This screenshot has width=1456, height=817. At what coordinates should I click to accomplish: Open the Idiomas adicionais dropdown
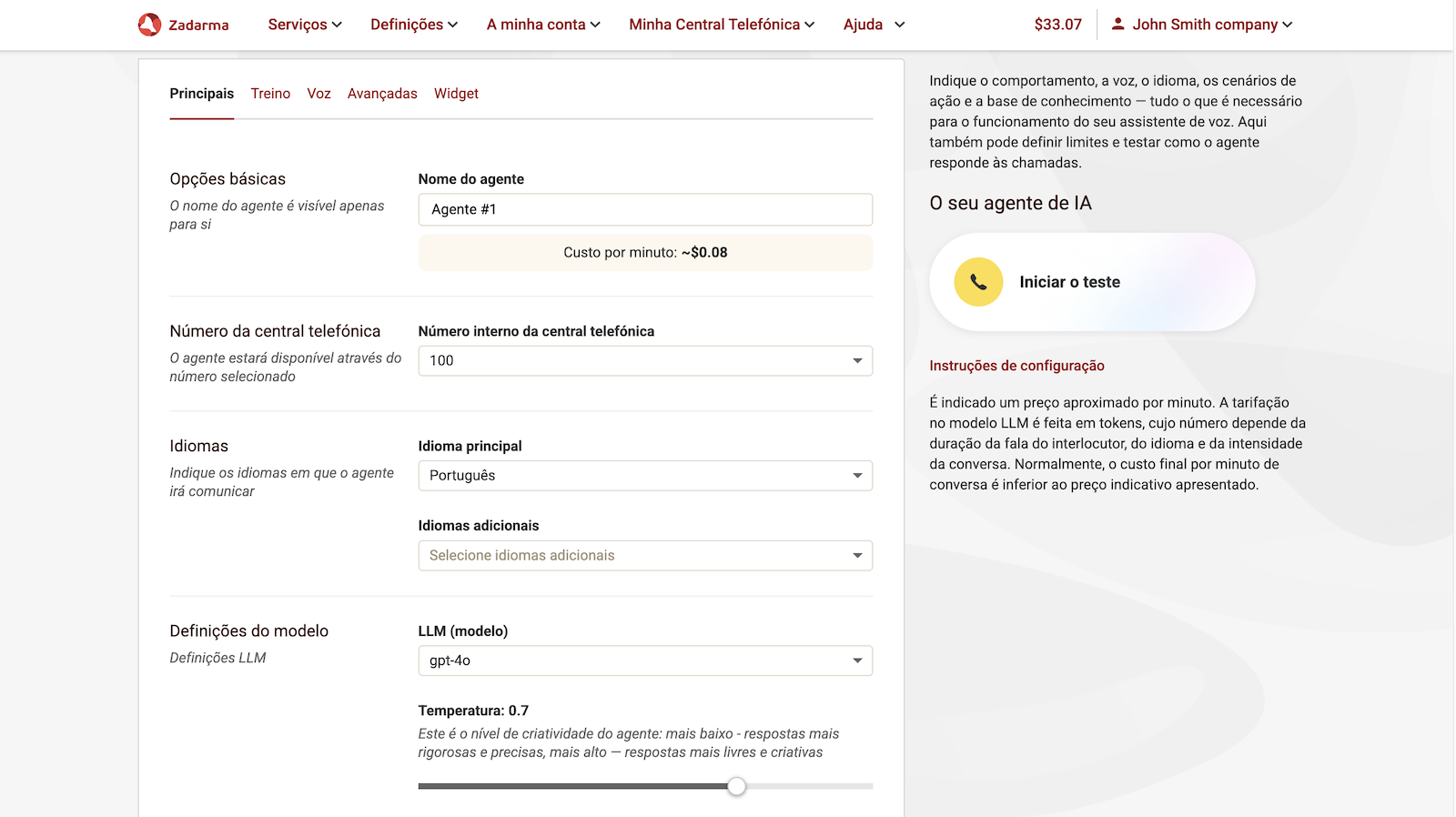tap(645, 556)
